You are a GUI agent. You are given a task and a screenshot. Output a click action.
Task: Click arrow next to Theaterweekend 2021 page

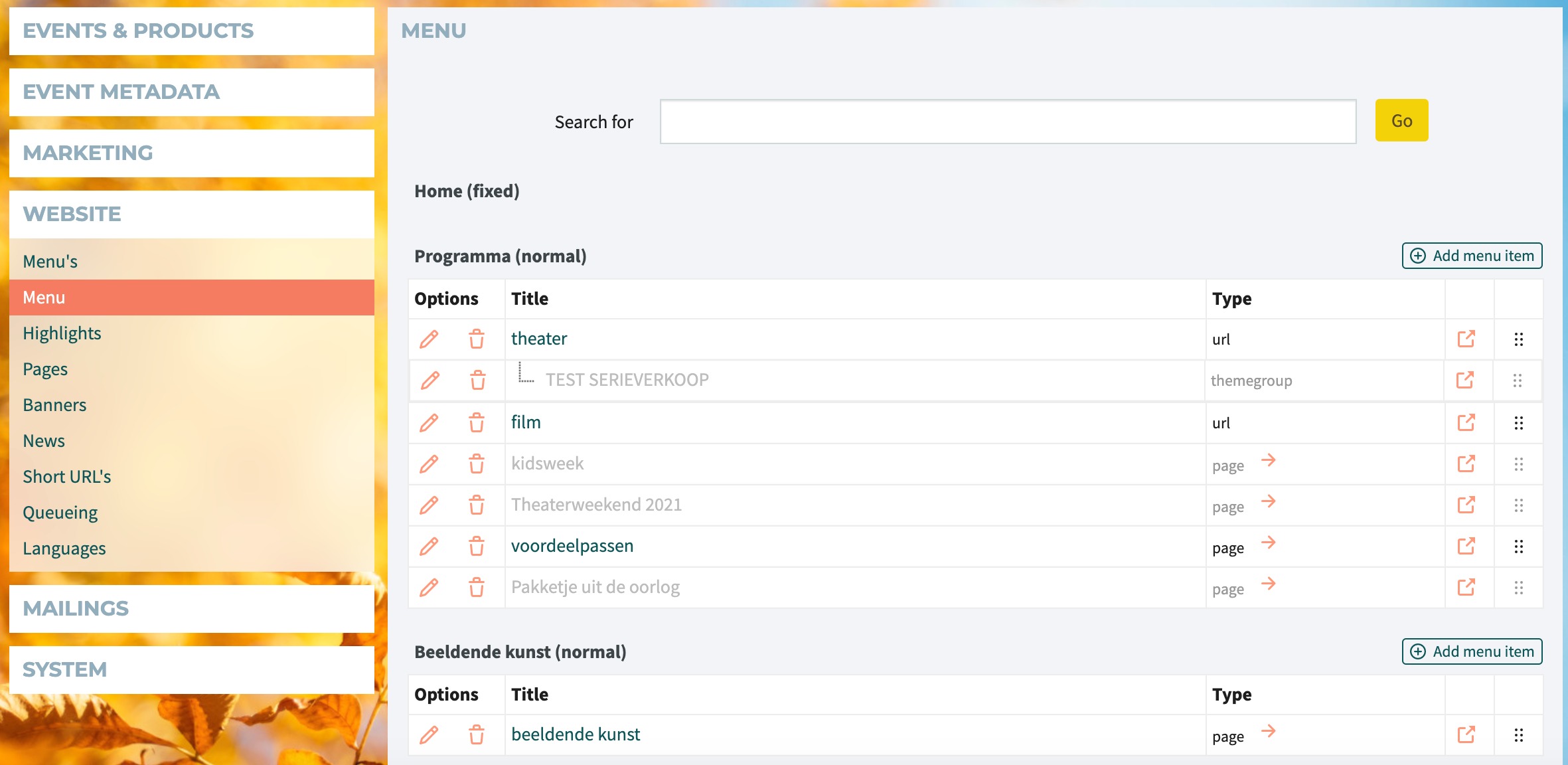(1268, 502)
